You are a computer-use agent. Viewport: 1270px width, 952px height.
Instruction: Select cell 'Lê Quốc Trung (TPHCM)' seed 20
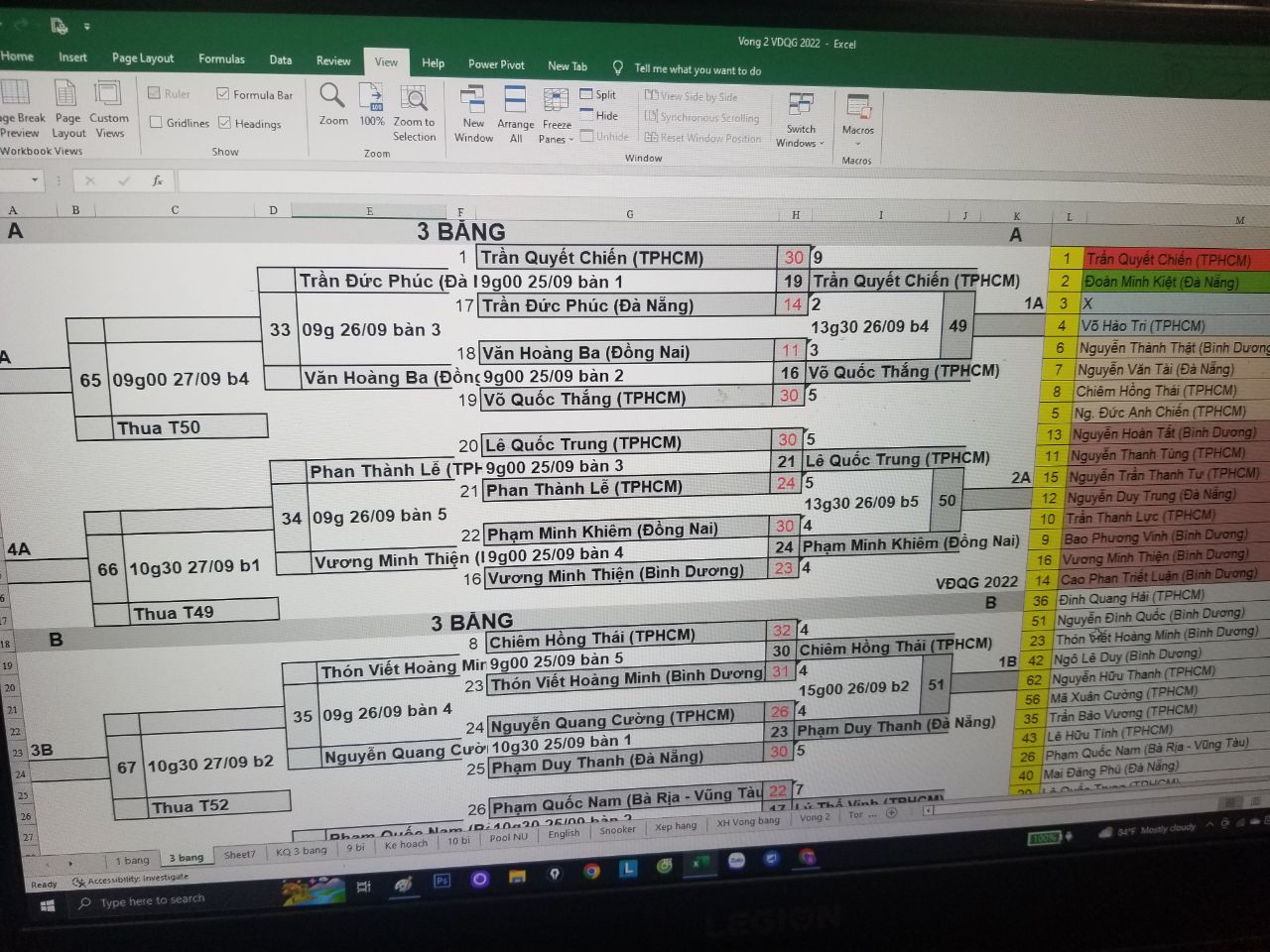[x=627, y=443]
